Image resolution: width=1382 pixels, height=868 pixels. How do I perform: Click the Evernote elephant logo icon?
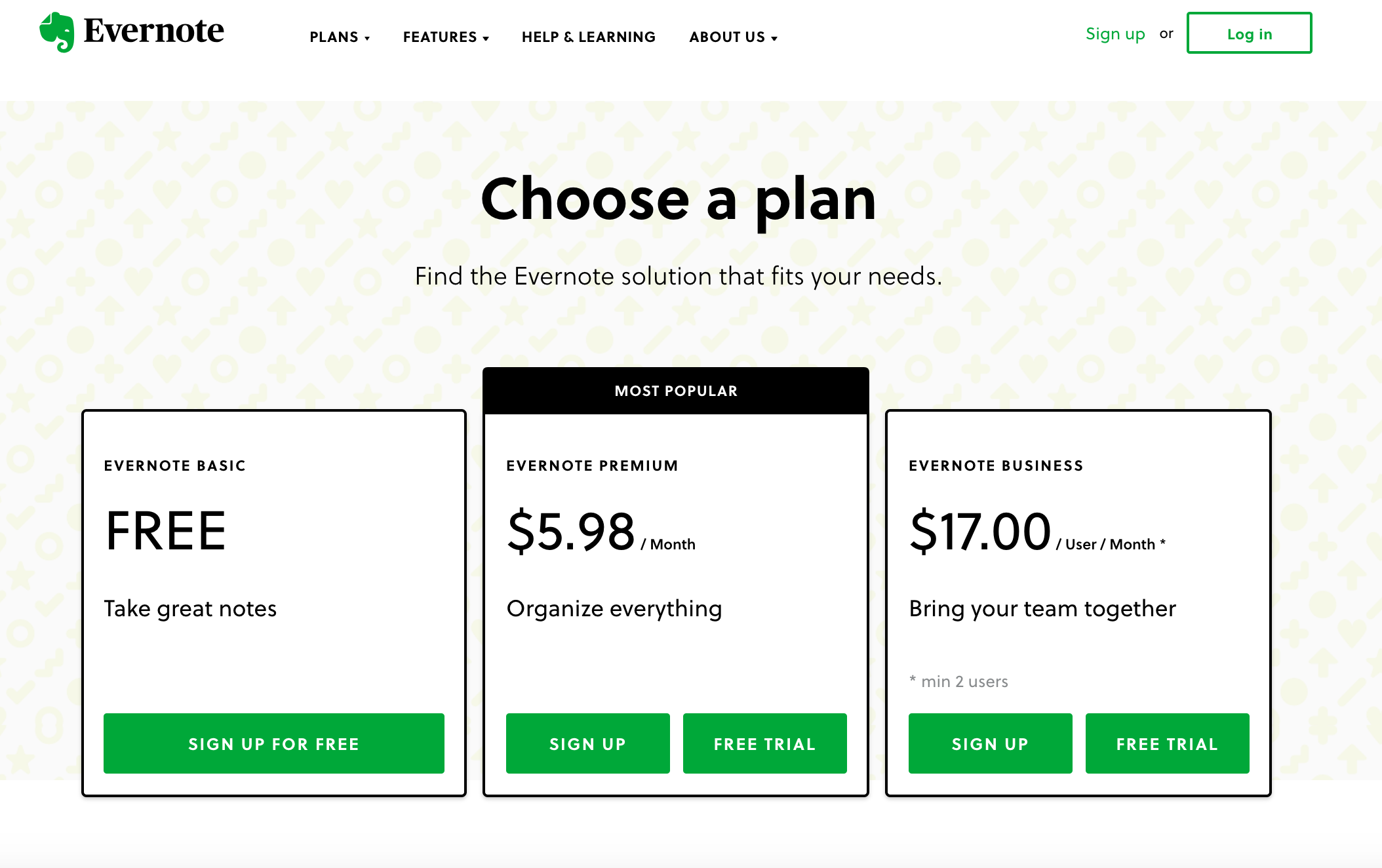point(57,31)
